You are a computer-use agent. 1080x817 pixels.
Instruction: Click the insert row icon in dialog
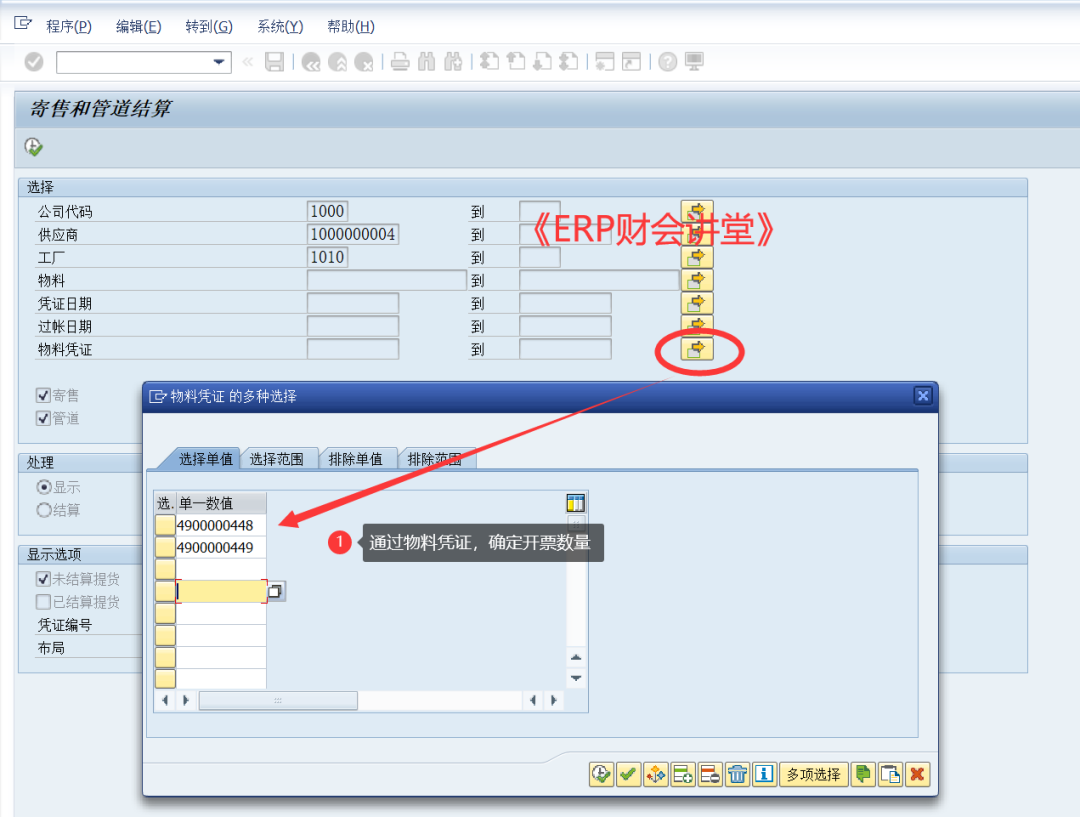683,774
